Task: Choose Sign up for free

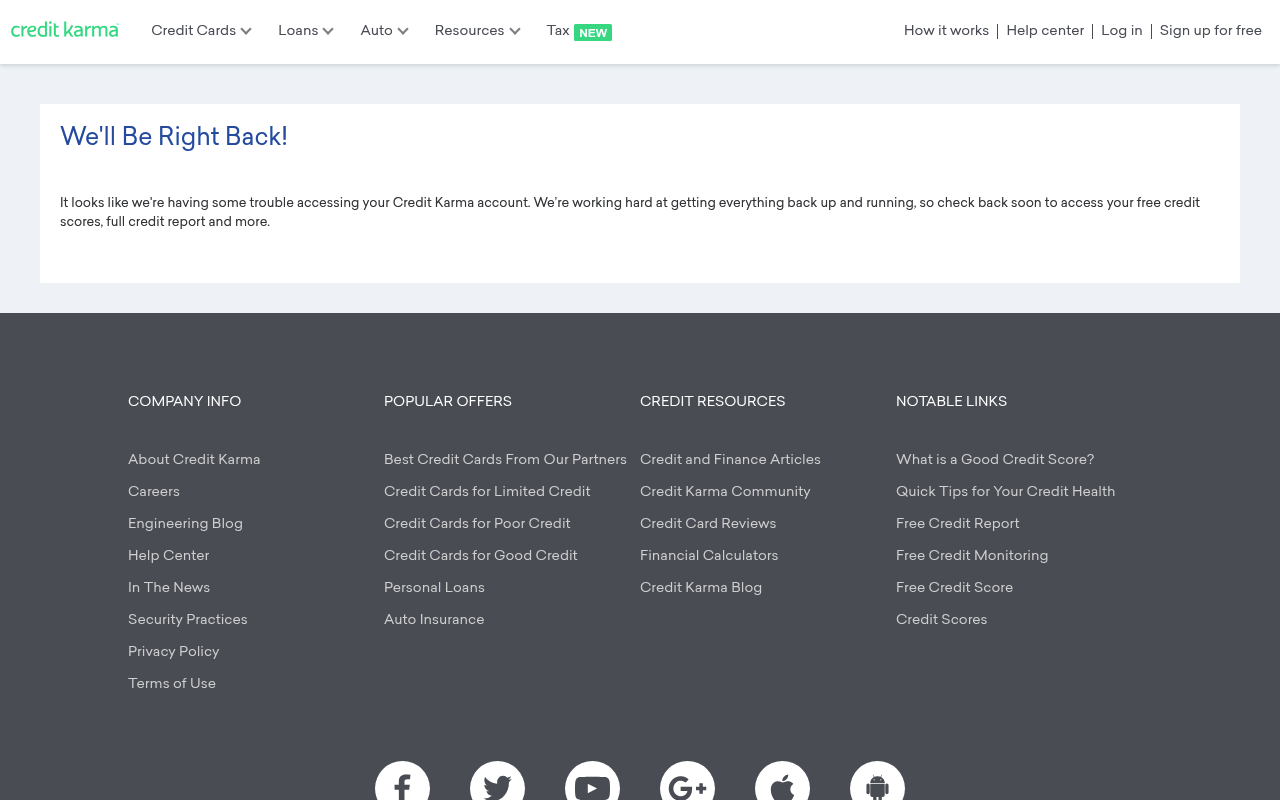Action: (x=1210, y=31)
